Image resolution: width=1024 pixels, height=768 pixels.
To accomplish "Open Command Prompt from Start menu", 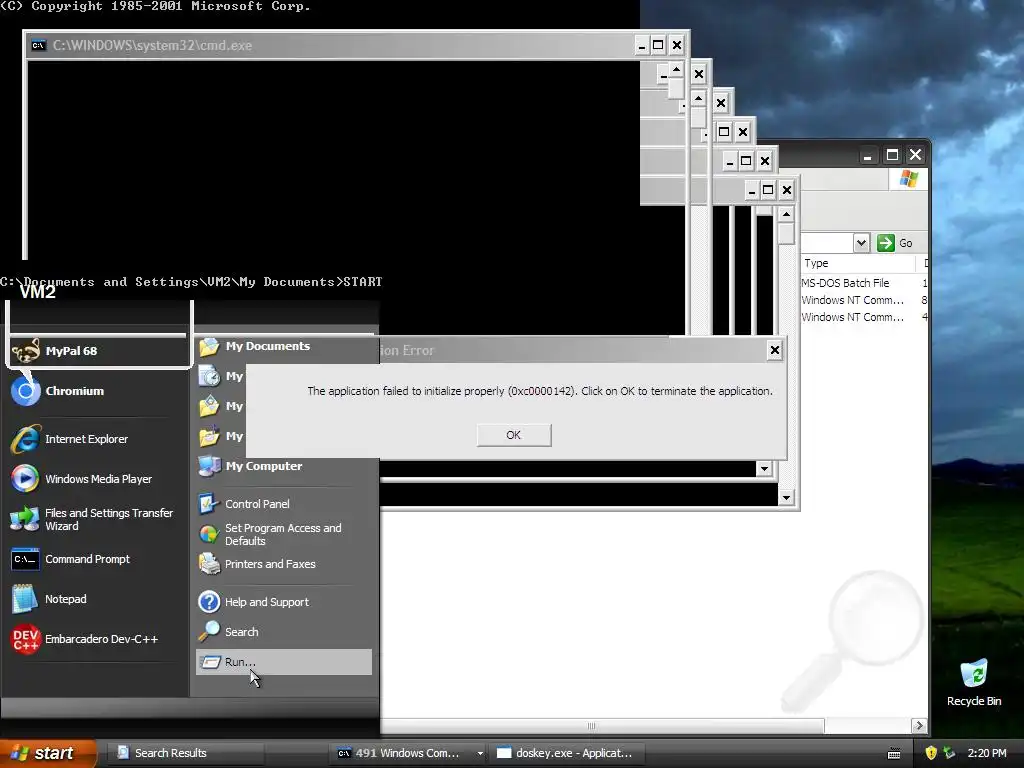I will point(98,559).
